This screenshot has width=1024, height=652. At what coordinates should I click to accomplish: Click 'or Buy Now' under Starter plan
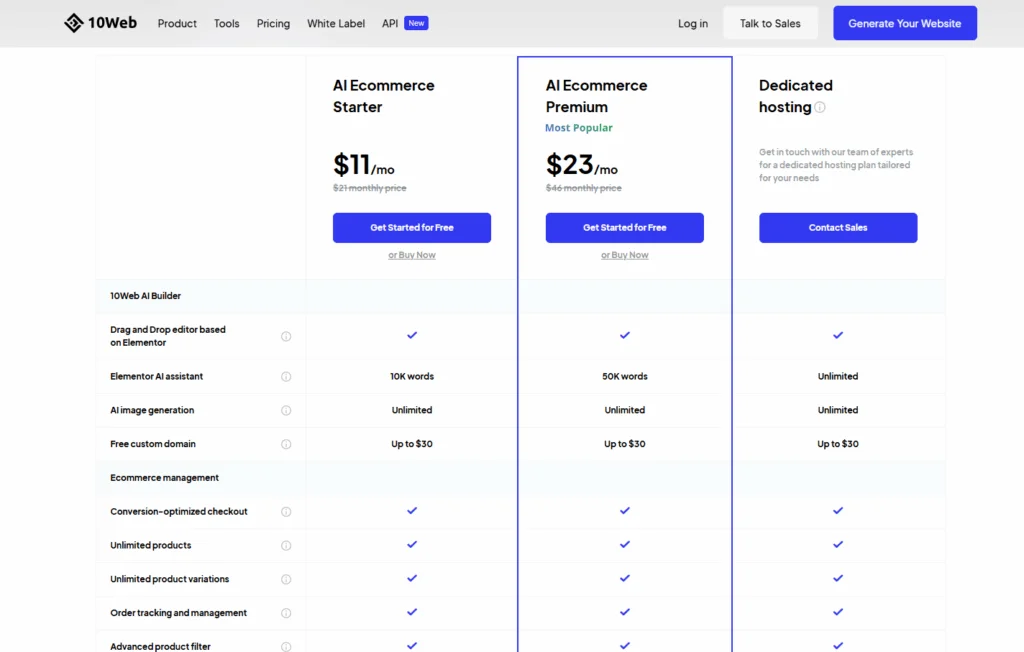[412, 255]
